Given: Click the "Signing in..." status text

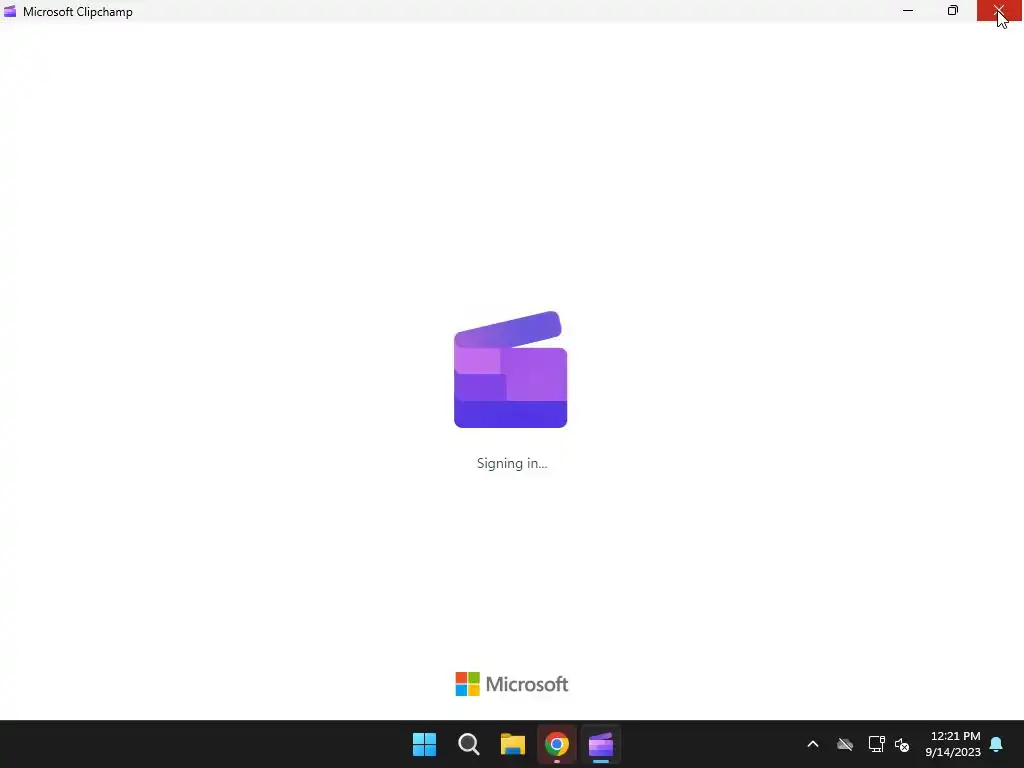Looking at the screenshot, I should pyautogui.click(x=512, y=463).
